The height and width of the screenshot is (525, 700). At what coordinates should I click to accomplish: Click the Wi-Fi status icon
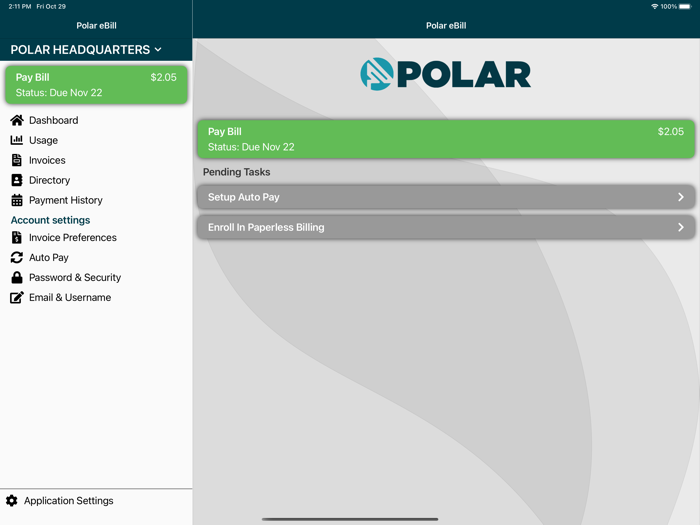point(654,6)
